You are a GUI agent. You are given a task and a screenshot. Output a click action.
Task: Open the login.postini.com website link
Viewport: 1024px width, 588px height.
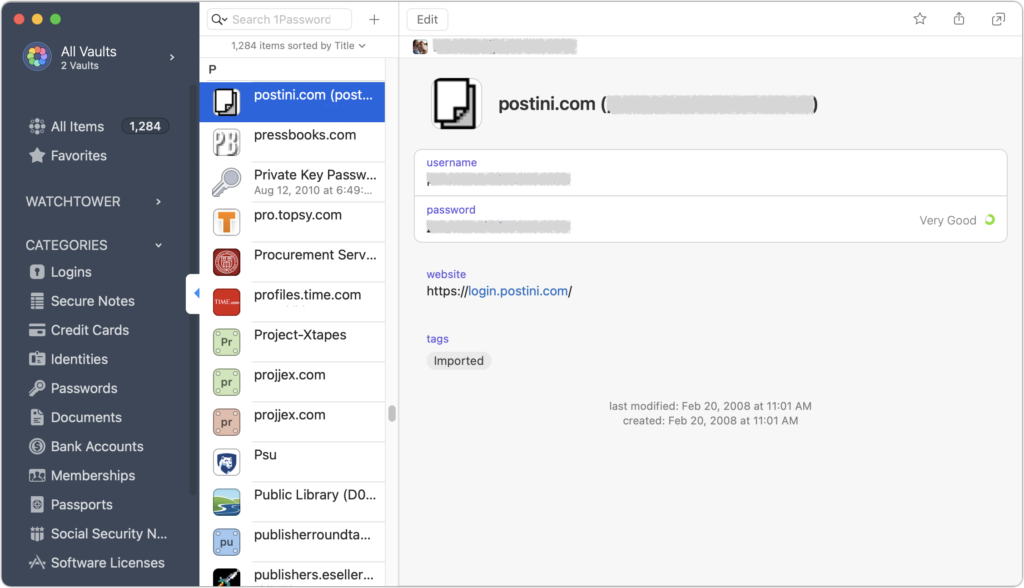tap(518, 291)
